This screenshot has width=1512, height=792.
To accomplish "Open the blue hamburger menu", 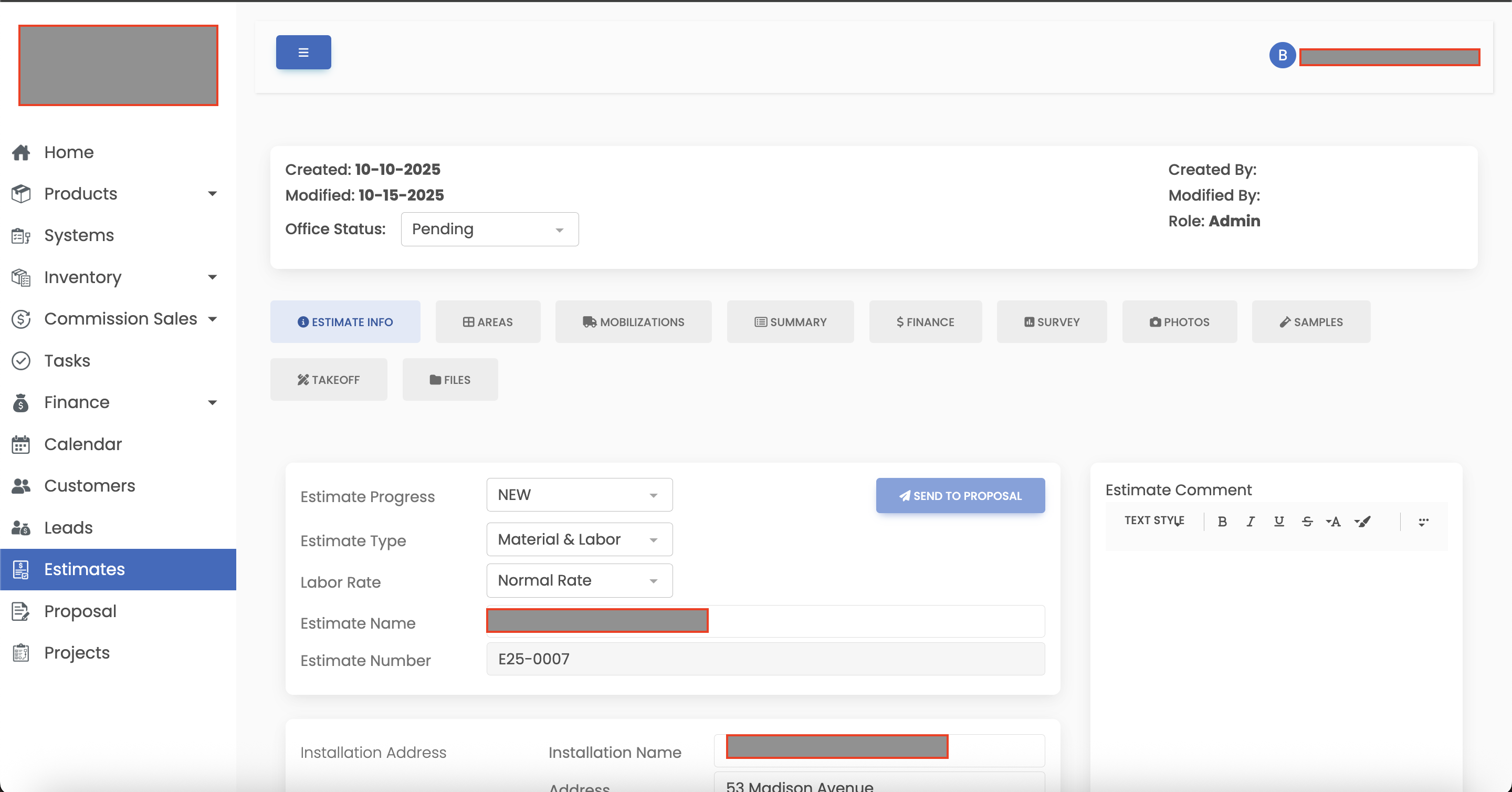I will (303, 51).
